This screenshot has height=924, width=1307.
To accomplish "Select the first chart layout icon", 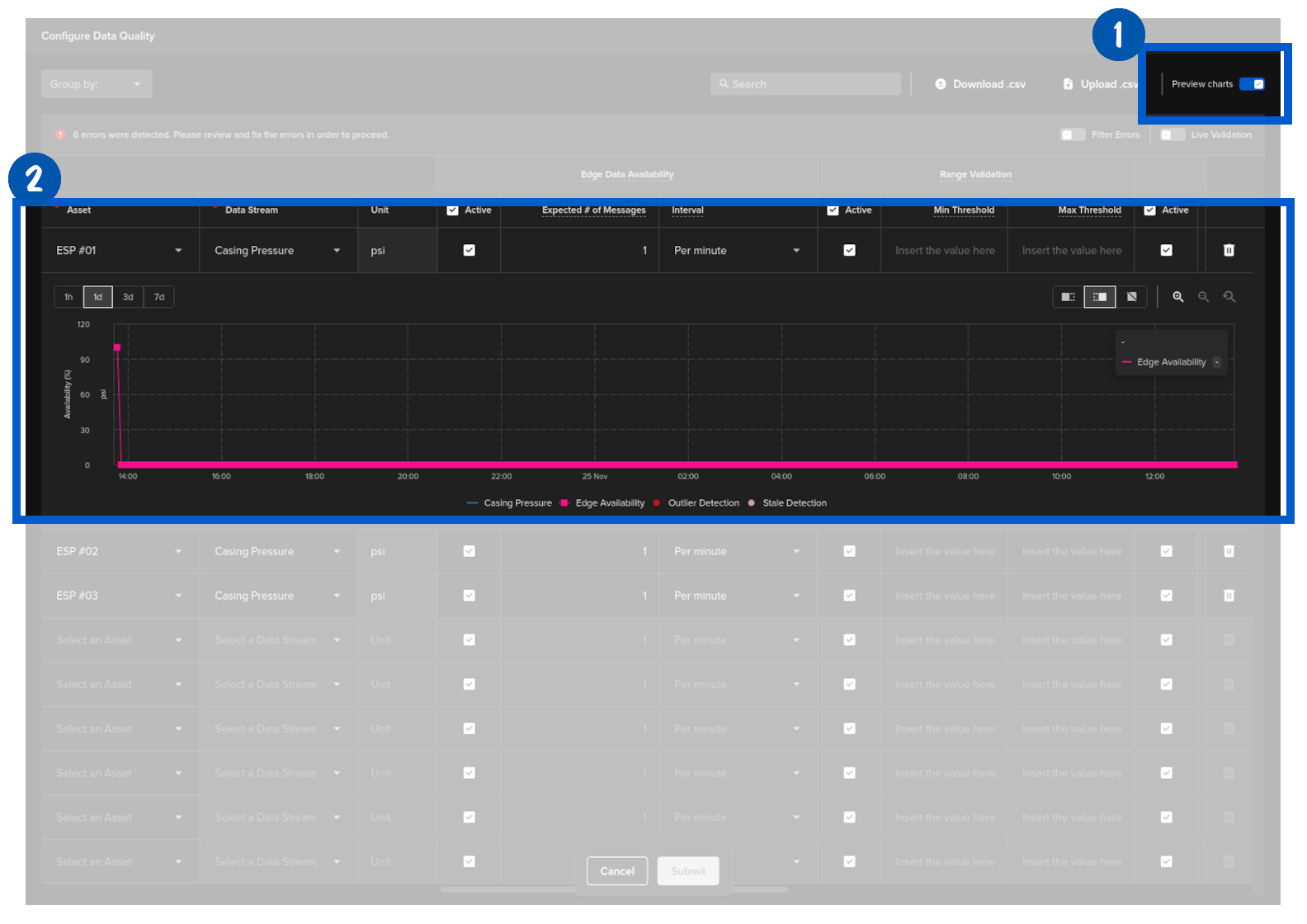I will pyautogui.click(x=1068, y=297).
